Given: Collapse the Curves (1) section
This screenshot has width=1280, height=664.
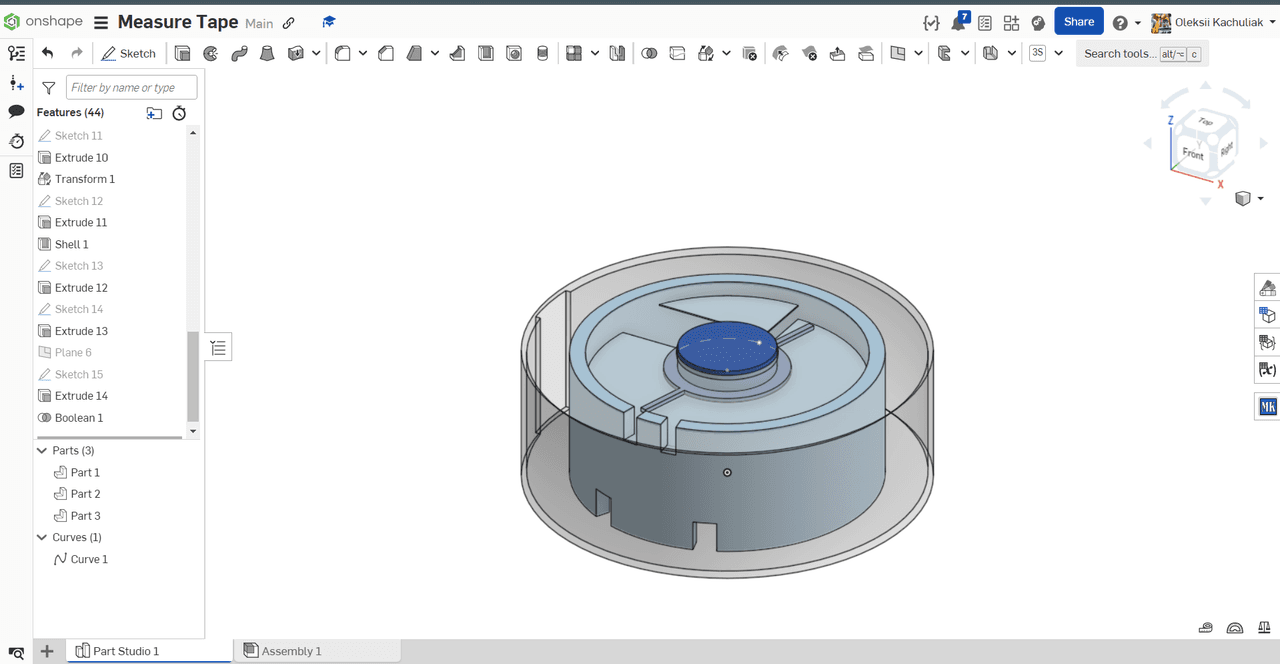Looking at the screenshot, I should [42, 538].
